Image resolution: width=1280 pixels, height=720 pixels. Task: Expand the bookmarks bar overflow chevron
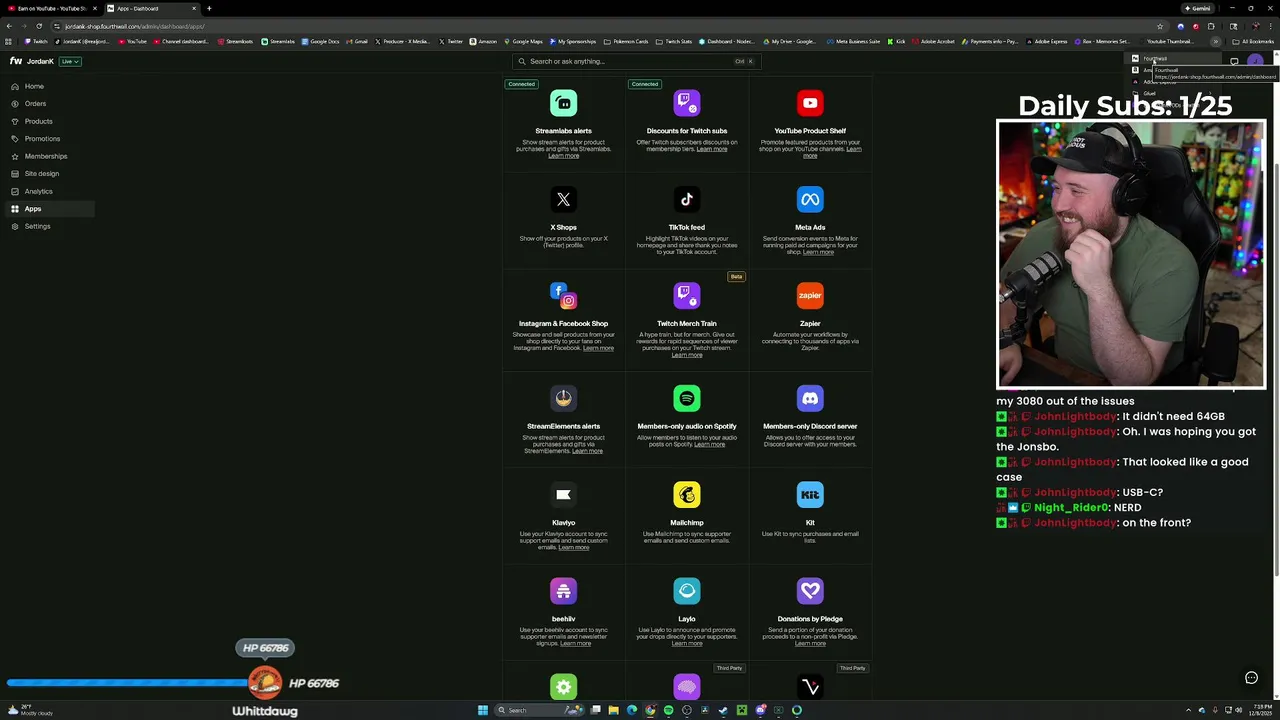coord(1216,41)
